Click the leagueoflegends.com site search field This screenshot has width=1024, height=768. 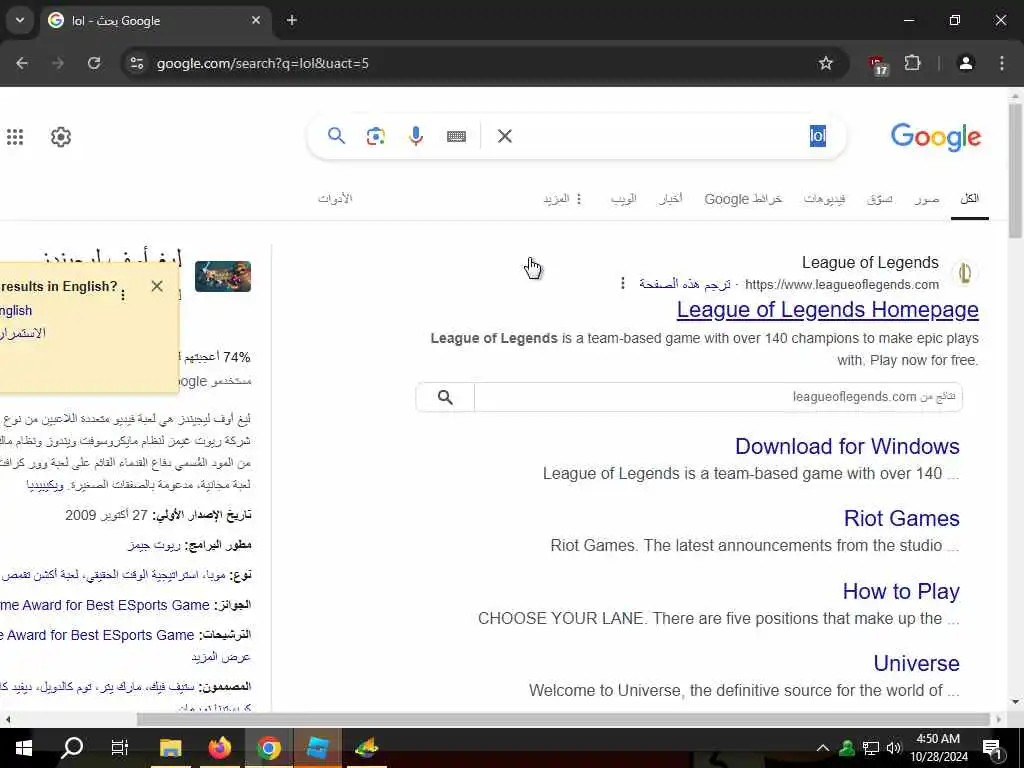click(x=718, y=397)
